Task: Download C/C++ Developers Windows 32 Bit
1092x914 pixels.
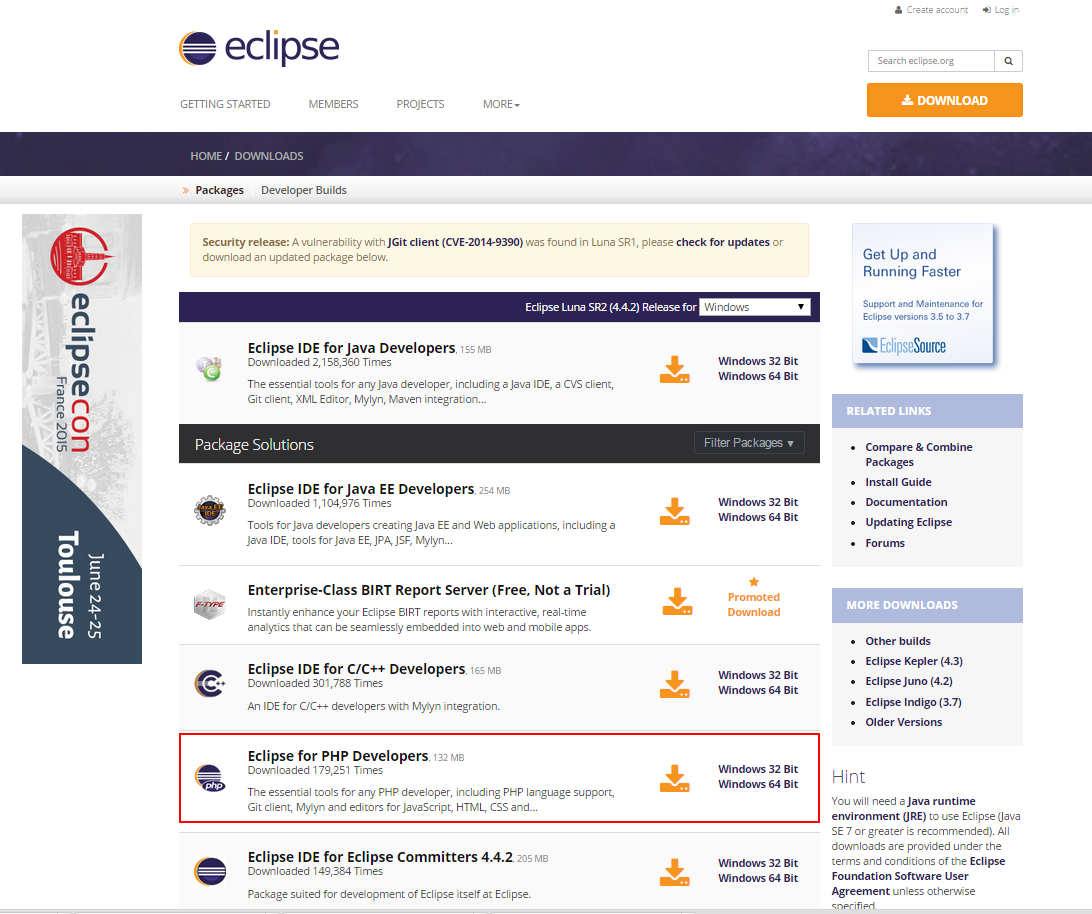Action: tap(758, 675)
